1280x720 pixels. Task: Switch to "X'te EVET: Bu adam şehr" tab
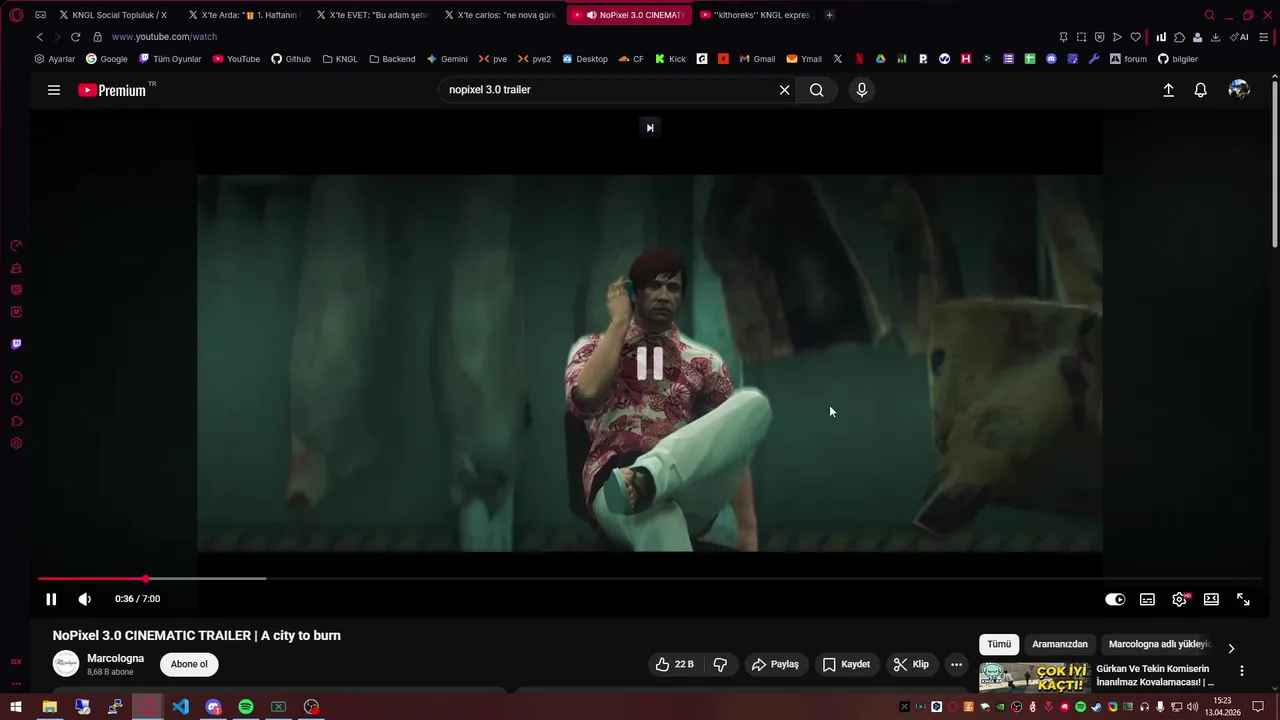pyautogui.click(x=372, y=15)
